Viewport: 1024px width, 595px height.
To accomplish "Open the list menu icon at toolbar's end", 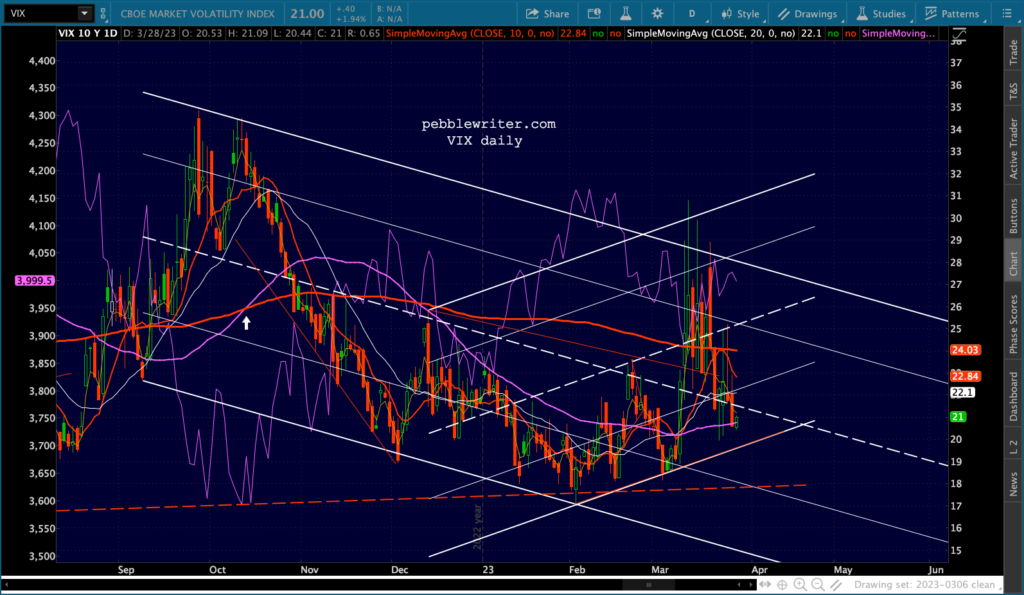I will [x=1007, y=14].
